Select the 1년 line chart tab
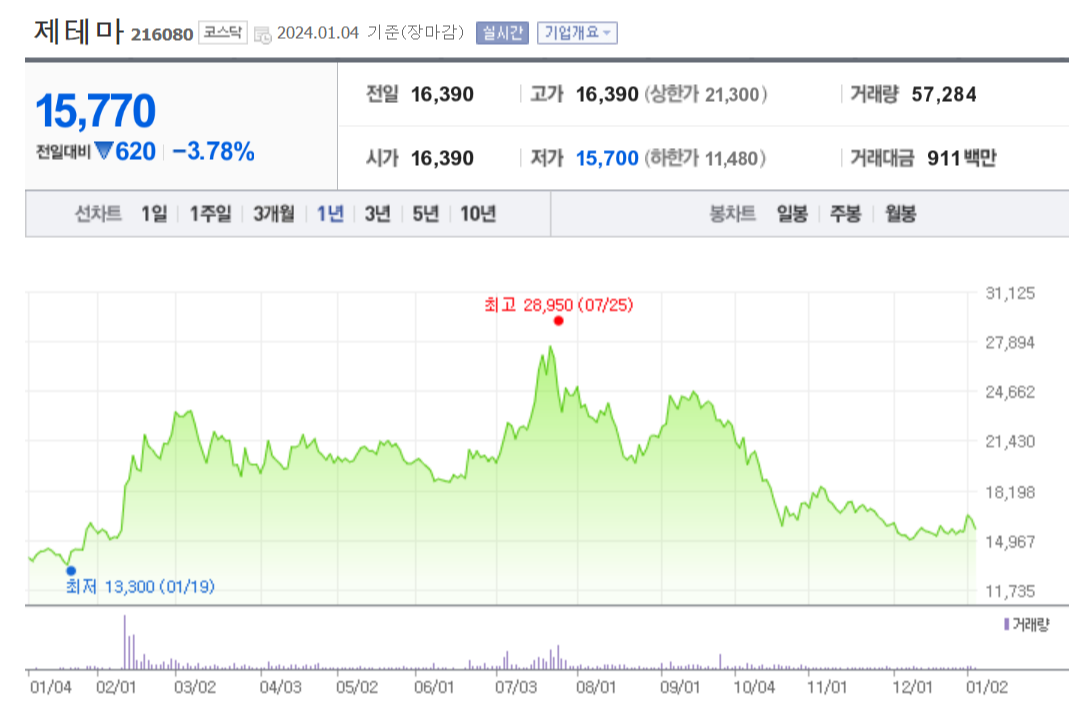 (x=331, y=214)
